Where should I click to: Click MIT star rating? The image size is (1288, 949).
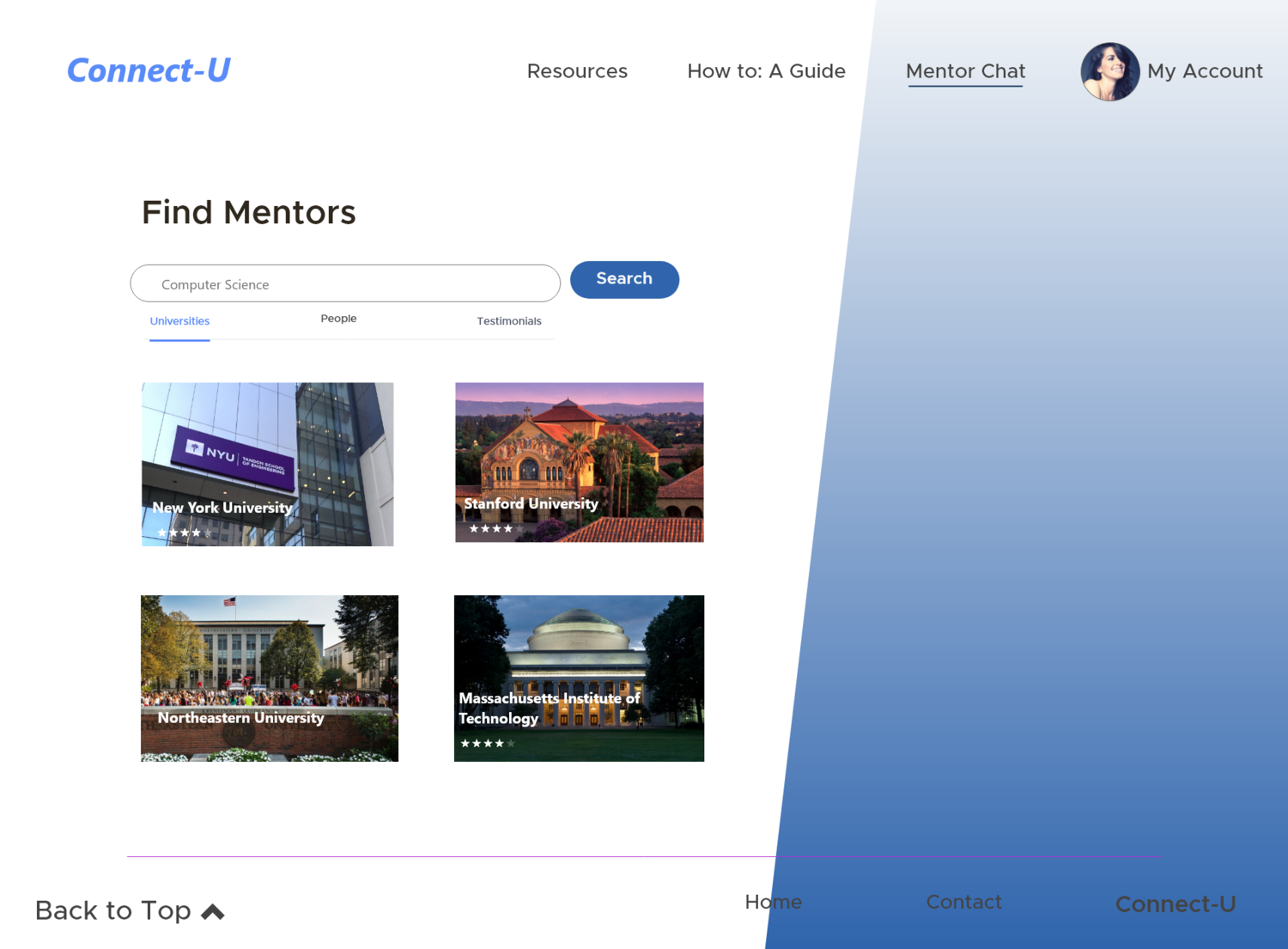point(488,744)
